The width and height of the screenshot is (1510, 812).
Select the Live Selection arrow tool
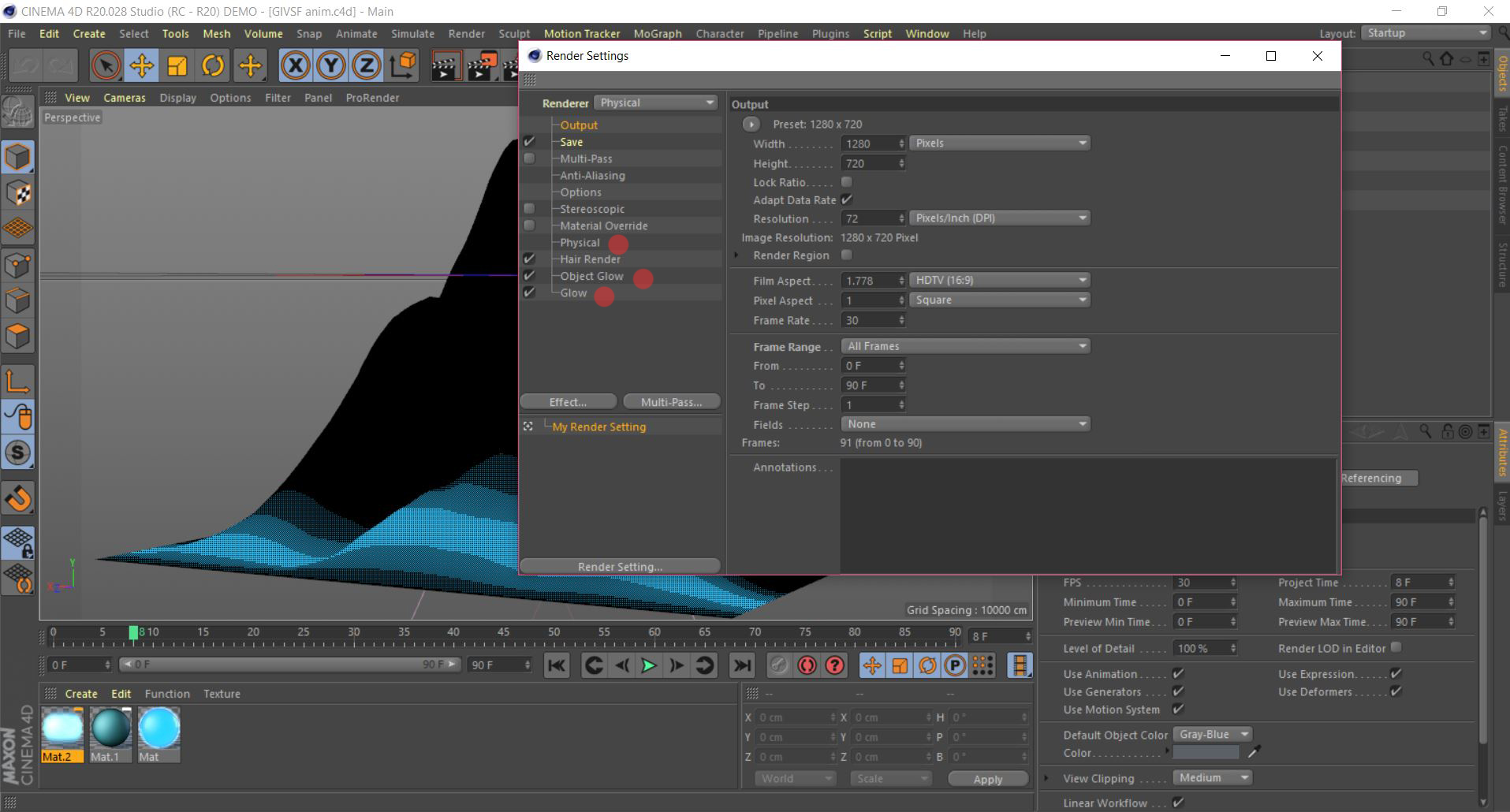[x=106, y=65]
